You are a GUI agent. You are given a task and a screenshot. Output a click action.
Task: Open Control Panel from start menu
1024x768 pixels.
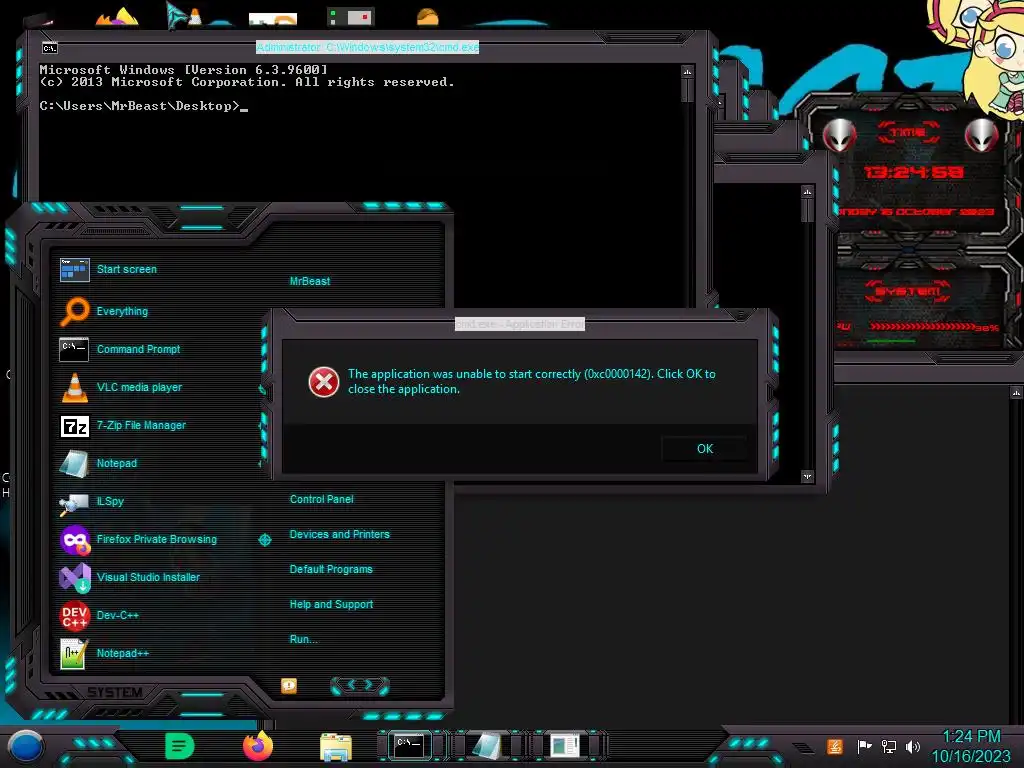321,499
